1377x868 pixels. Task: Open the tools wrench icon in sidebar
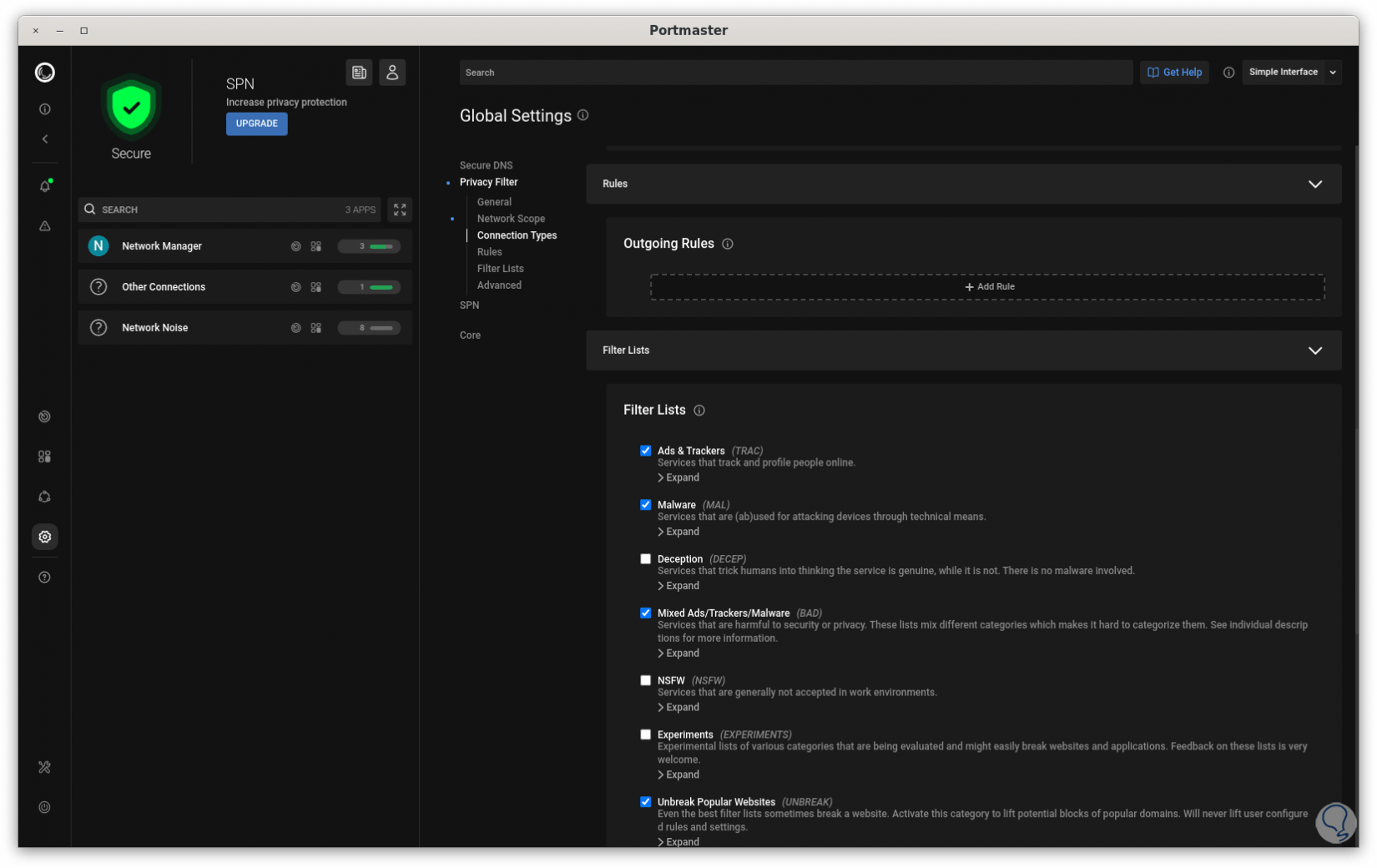click(x=45, y=767)
